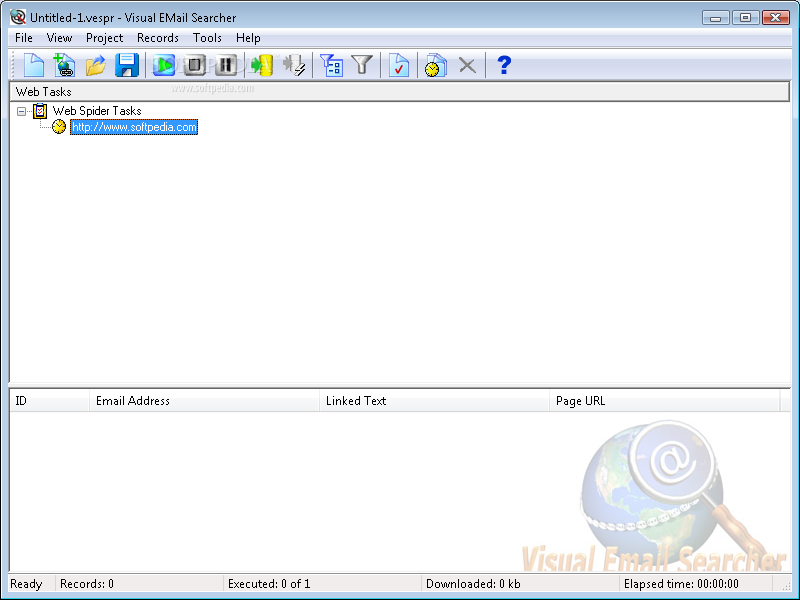
Task: Add a new web task with globe-plus icon
Action: 64,65
